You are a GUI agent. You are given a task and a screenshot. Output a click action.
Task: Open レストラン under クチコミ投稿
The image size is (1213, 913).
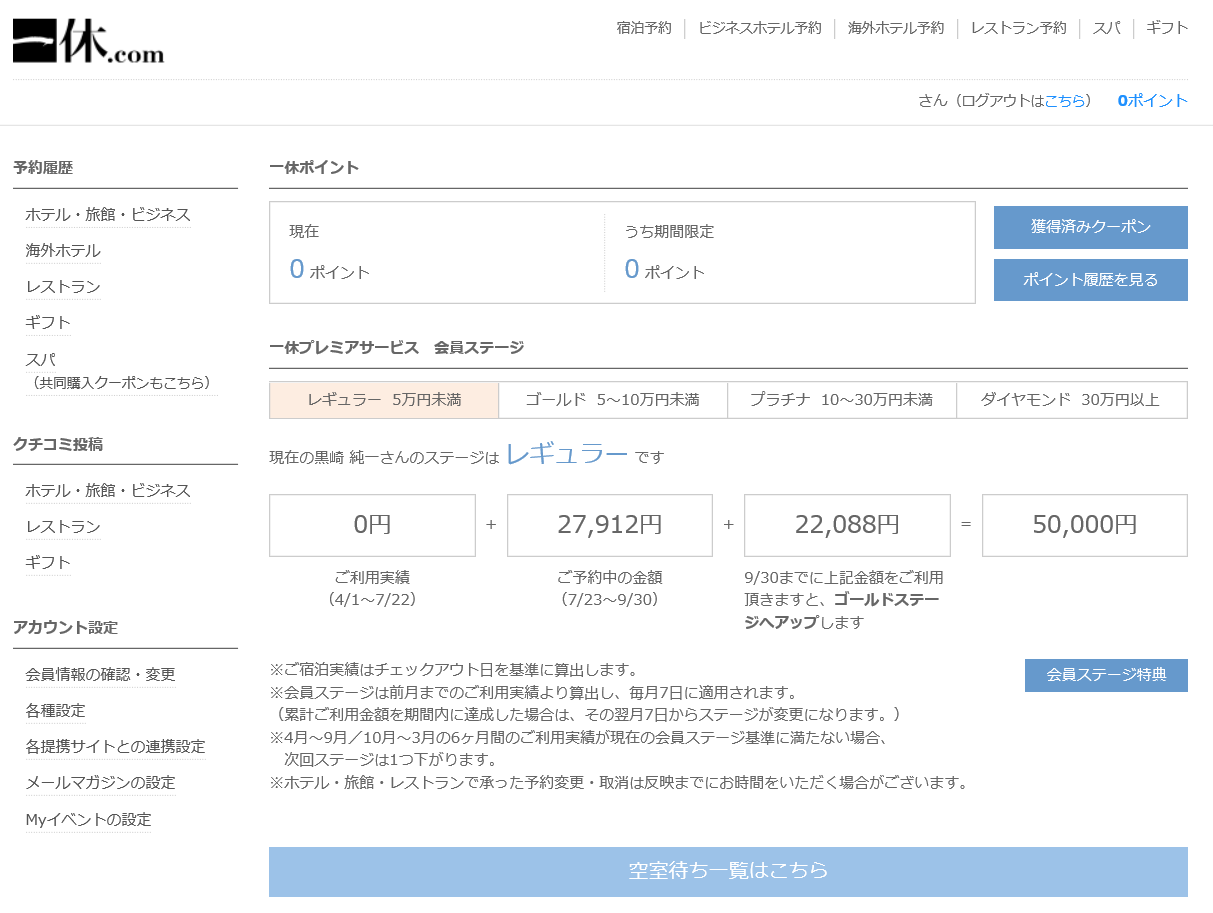63,527
